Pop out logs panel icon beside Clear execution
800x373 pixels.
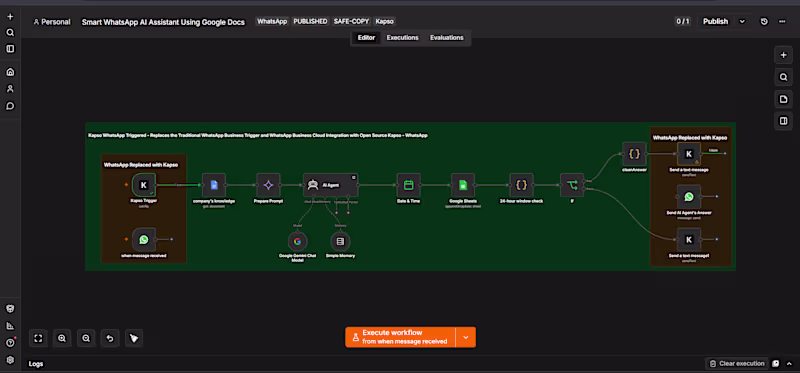coord(776,364)
